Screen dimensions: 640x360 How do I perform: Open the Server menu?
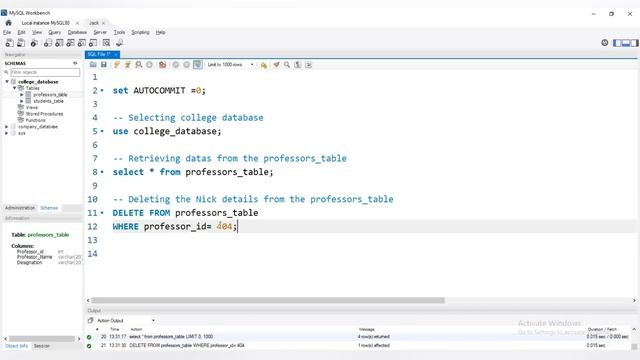(x=100, y=32)
